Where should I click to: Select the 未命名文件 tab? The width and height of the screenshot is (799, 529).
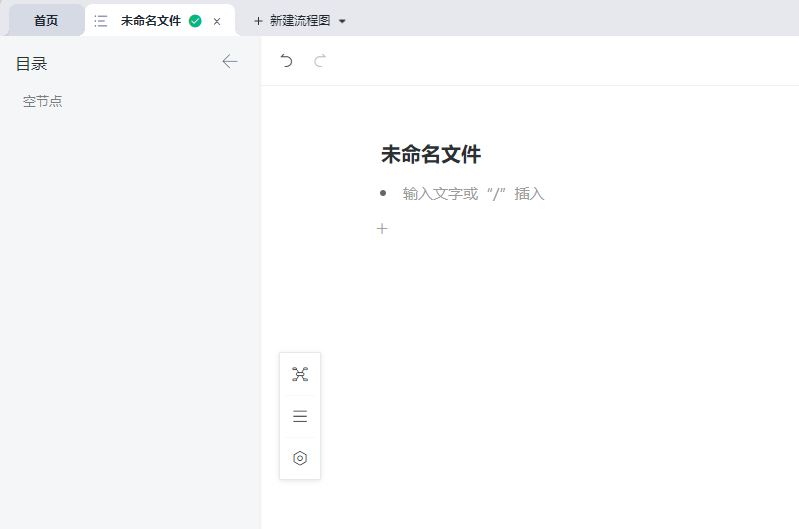150,20
